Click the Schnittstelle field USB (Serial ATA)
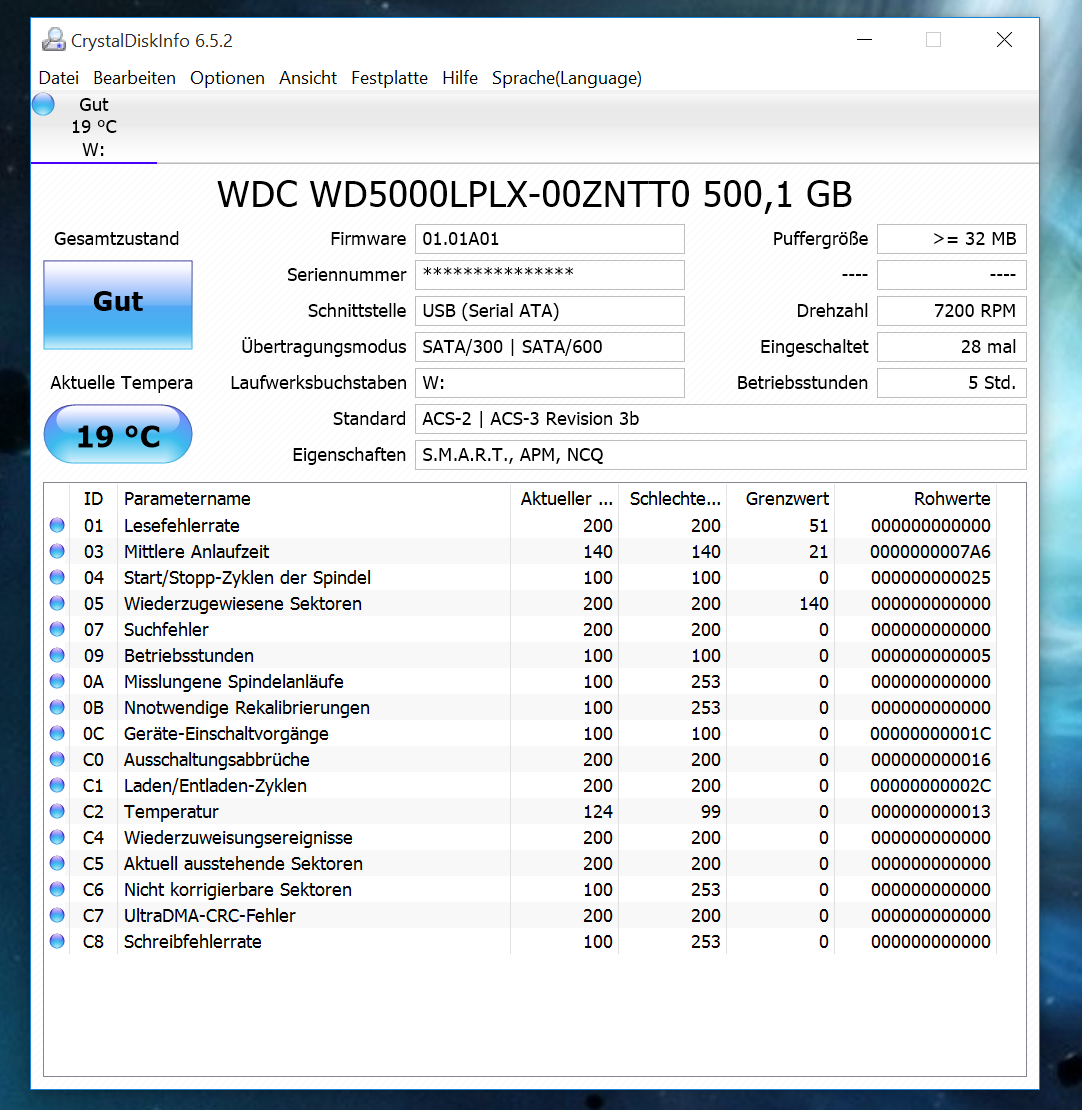The image size is (1082, 1110). pos(549,311)
